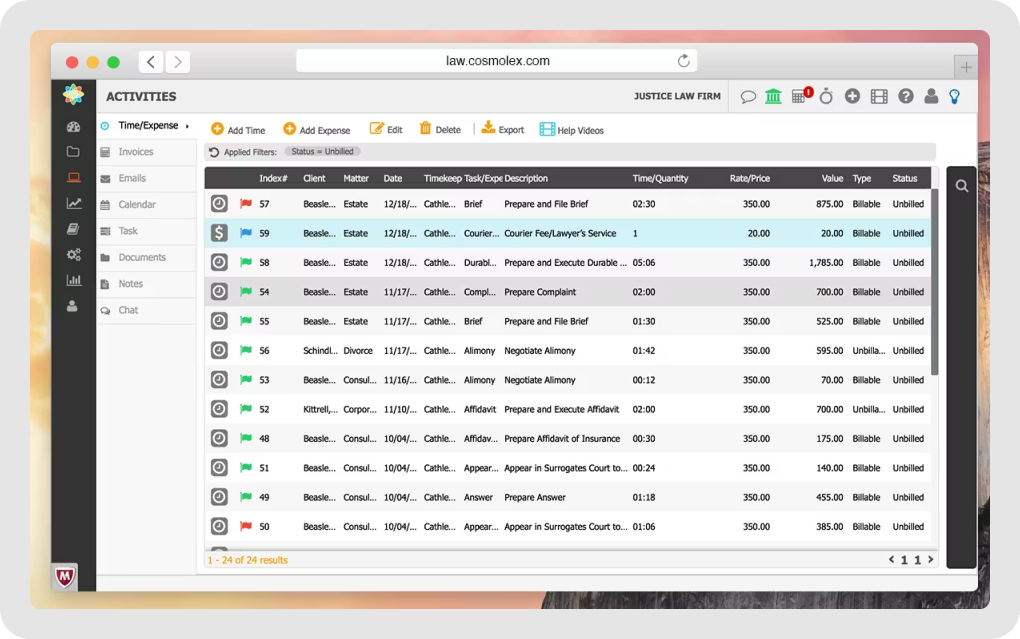Toggle the green flag on entry 48
Screen dimensions: 1020x639
coord(245,438)
